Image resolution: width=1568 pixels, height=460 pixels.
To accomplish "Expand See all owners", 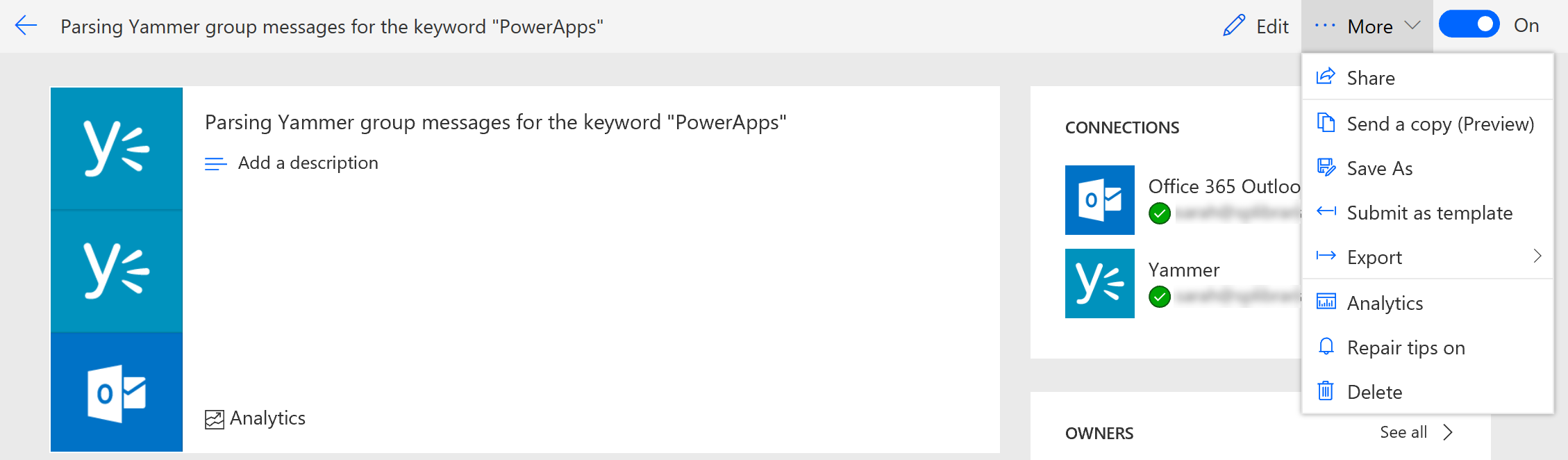I will click(1415, 432).
